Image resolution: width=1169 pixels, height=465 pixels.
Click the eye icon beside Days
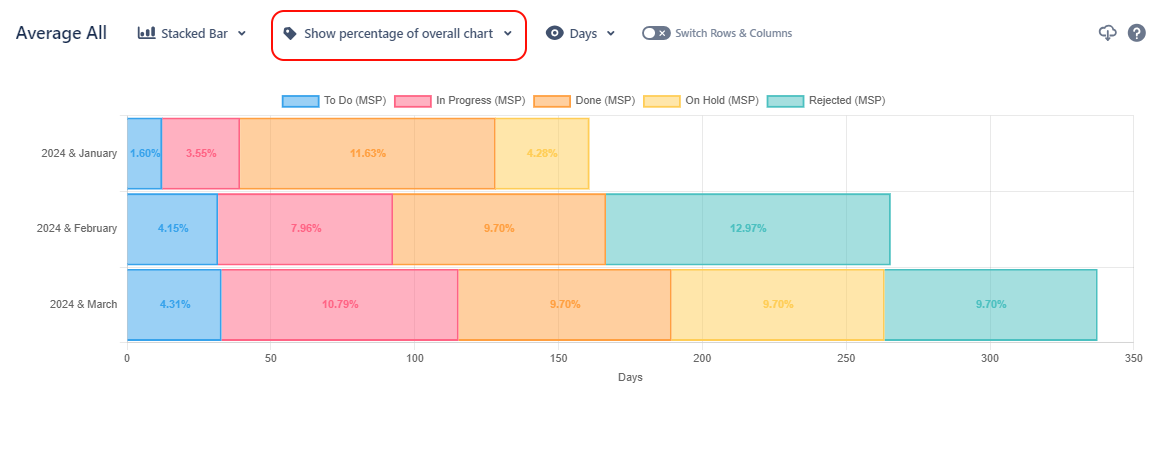(554, 33)
